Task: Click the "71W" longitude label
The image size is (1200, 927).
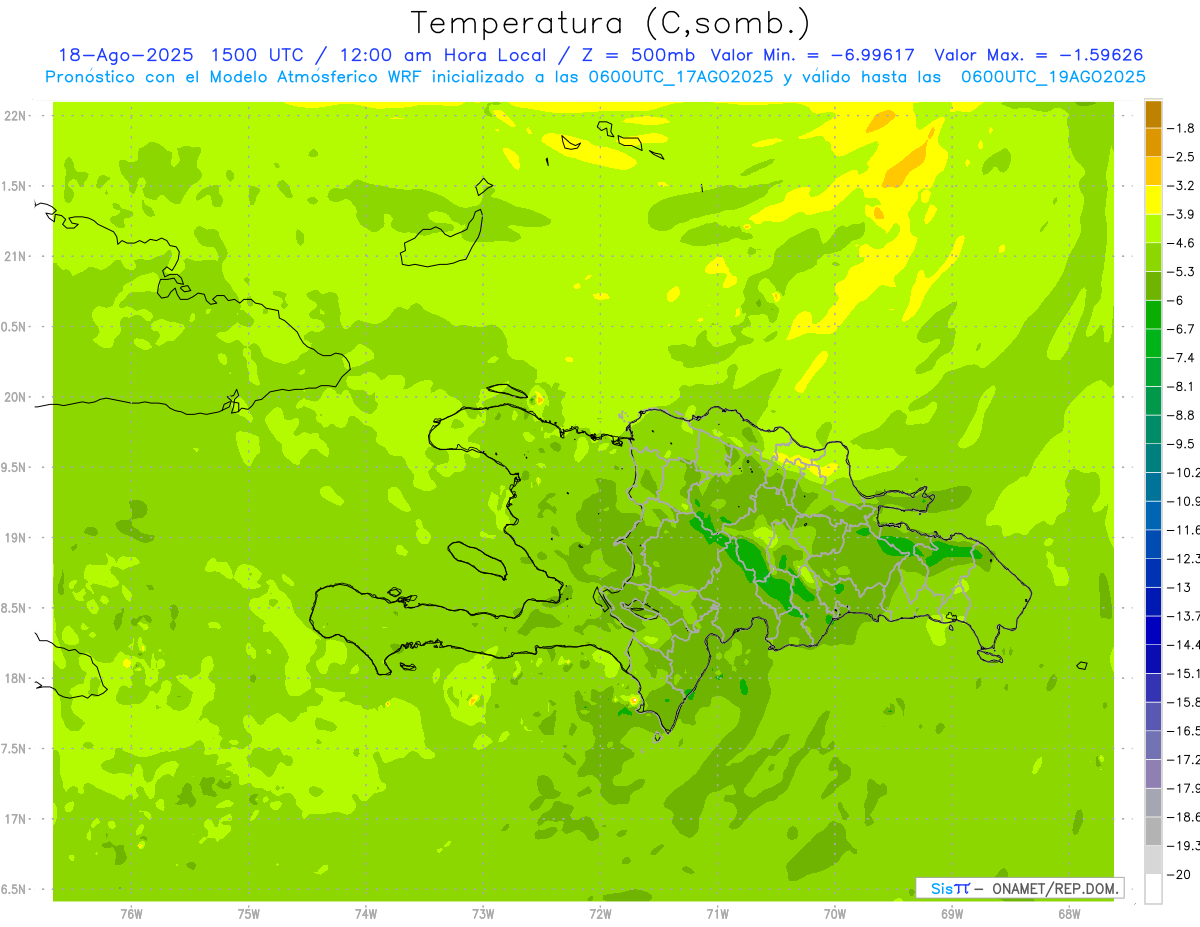Action: click(717, 914)
